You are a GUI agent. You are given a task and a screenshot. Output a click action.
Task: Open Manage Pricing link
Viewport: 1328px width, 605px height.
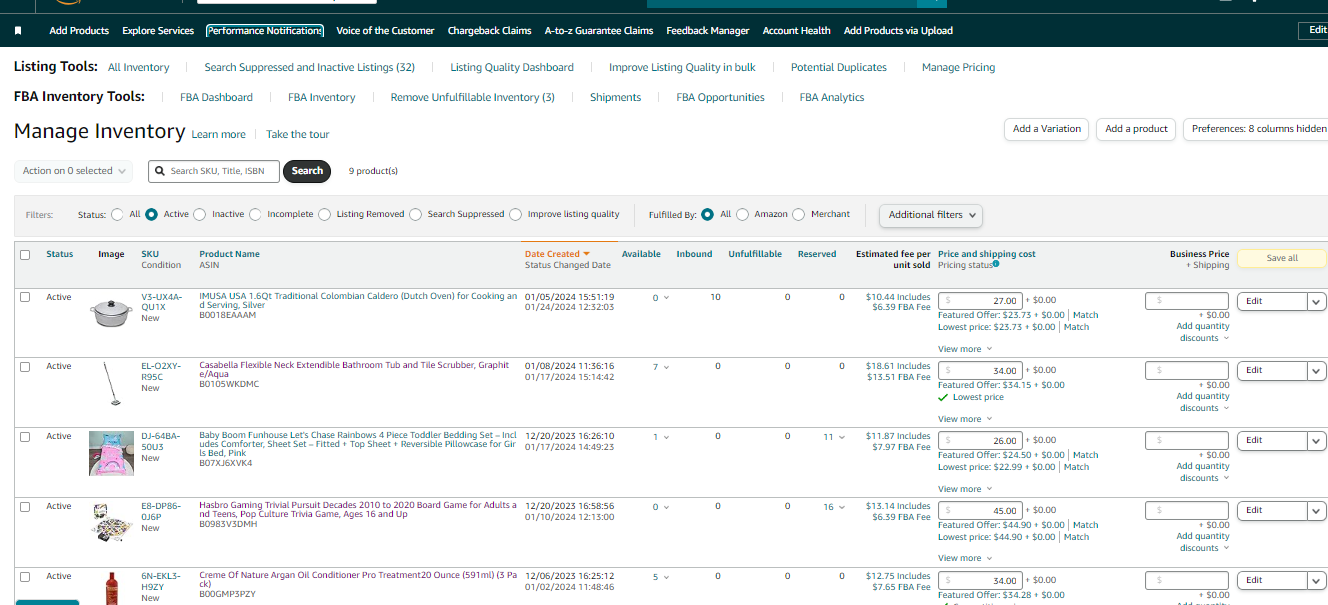tap(958, 68)
